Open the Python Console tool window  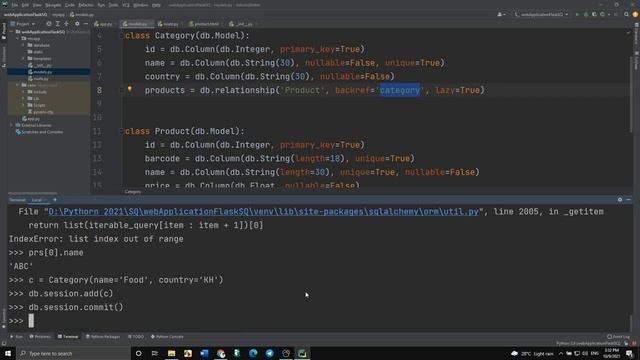click(167, 337)
